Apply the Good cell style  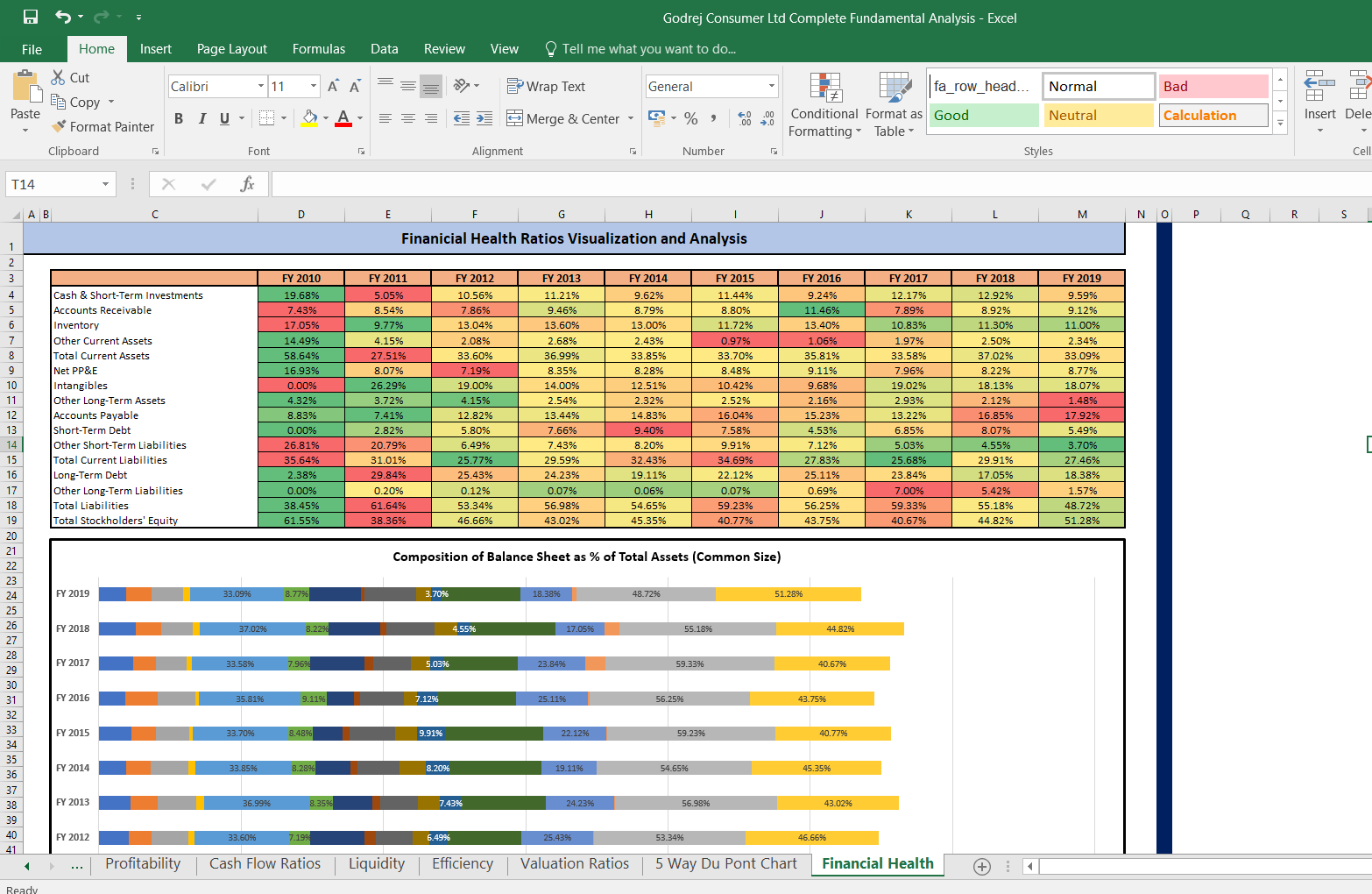[x=984, y=115]
